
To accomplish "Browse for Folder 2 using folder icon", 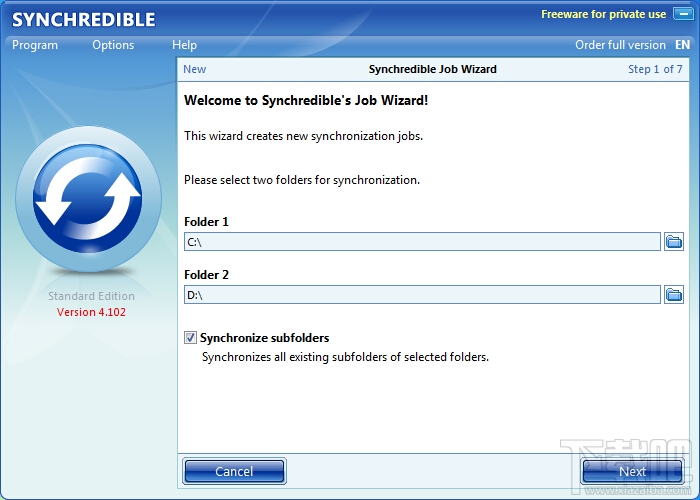I will 674,295.
